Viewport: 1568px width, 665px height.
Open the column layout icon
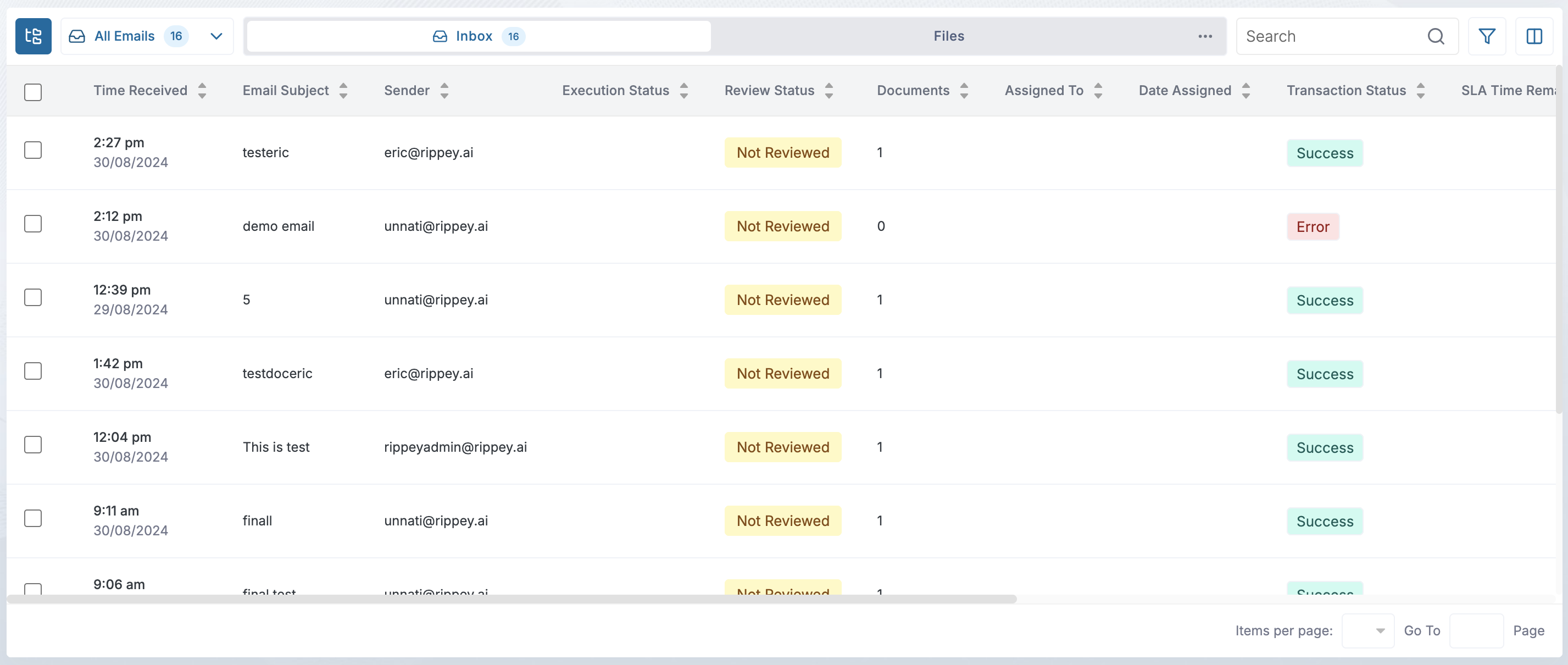(x=1534, y=36)
